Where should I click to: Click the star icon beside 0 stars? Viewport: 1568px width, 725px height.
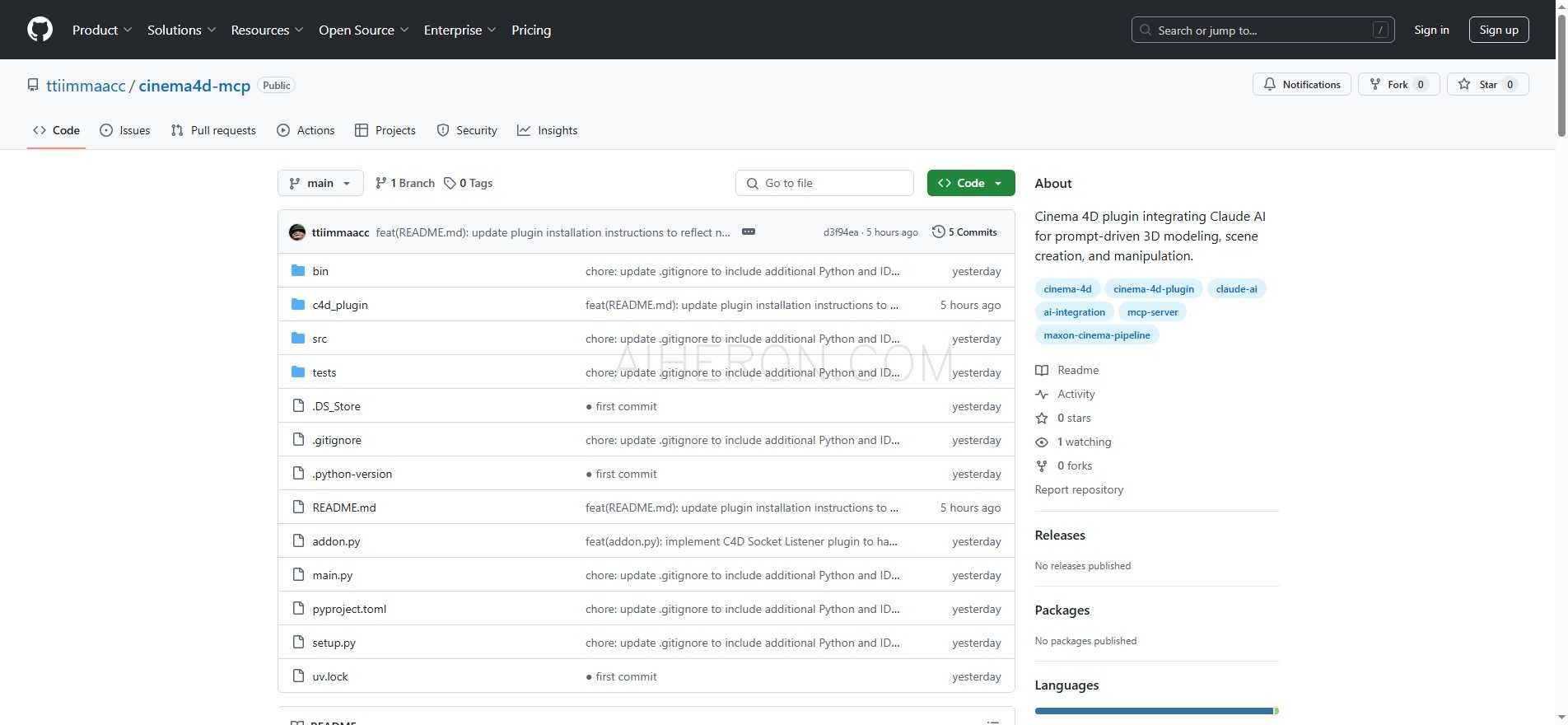[1042, 418]
